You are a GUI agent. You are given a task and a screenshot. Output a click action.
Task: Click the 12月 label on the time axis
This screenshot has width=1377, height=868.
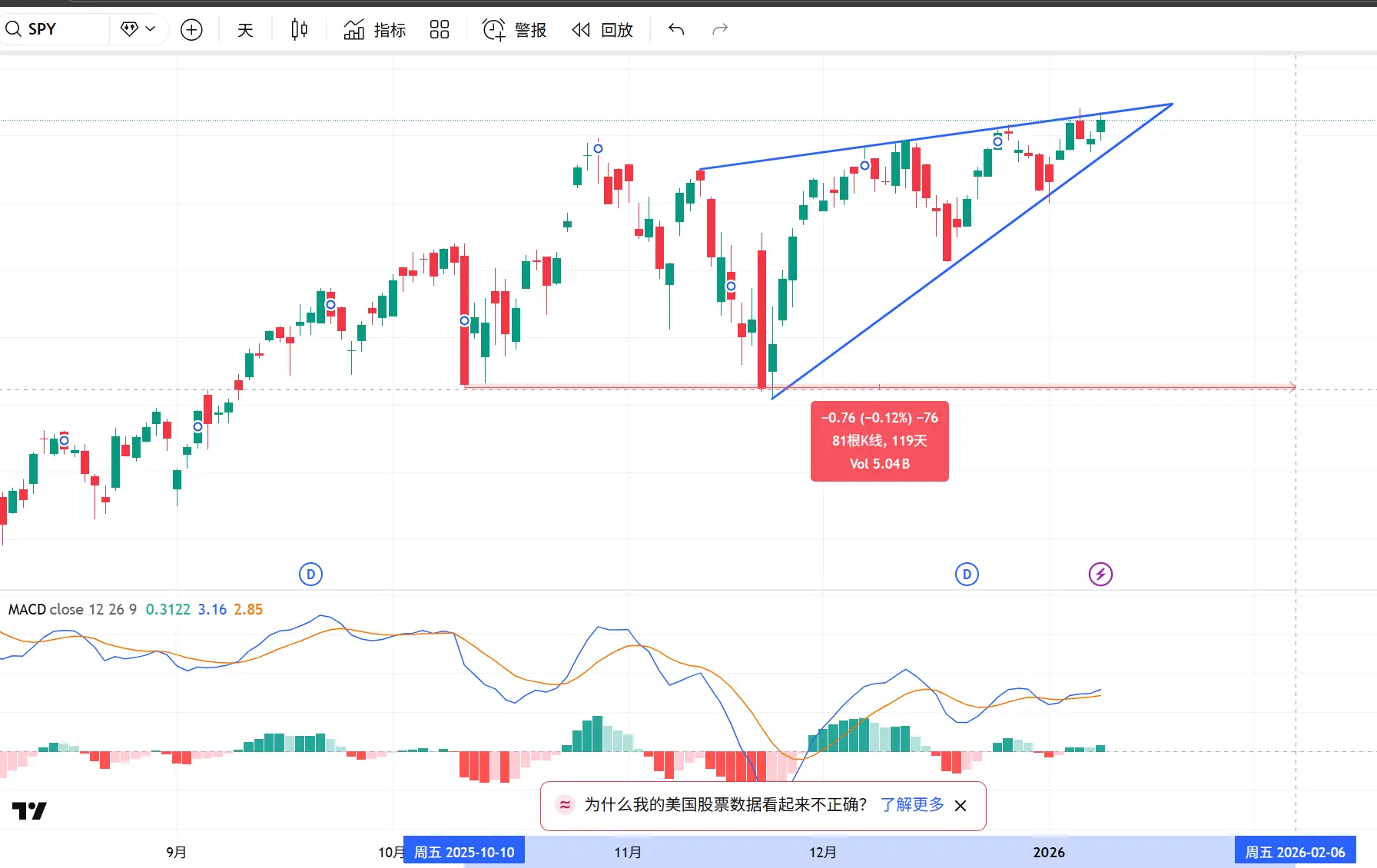coord(823,852)
